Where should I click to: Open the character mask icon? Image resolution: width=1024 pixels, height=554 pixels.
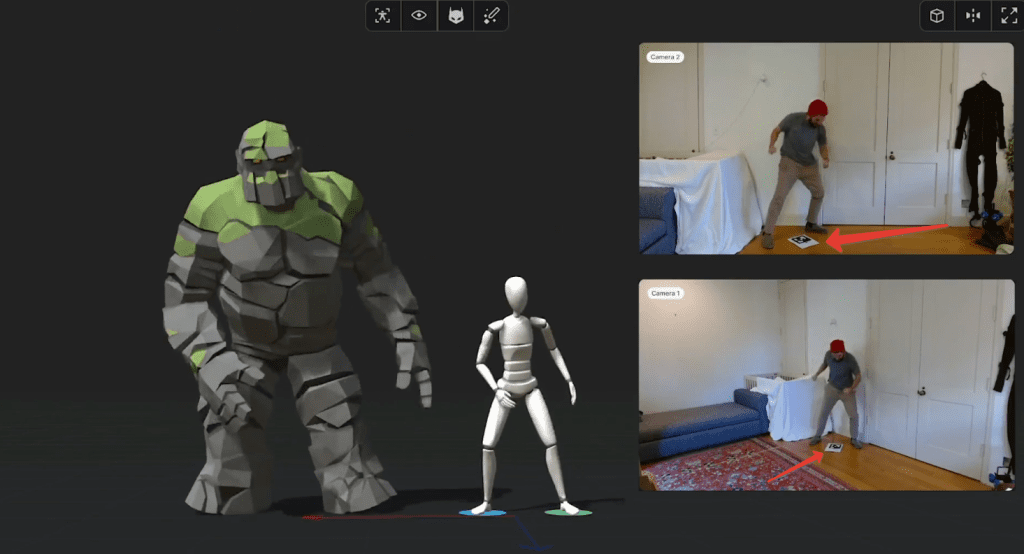pyautogui.click(x=456, y=15)
